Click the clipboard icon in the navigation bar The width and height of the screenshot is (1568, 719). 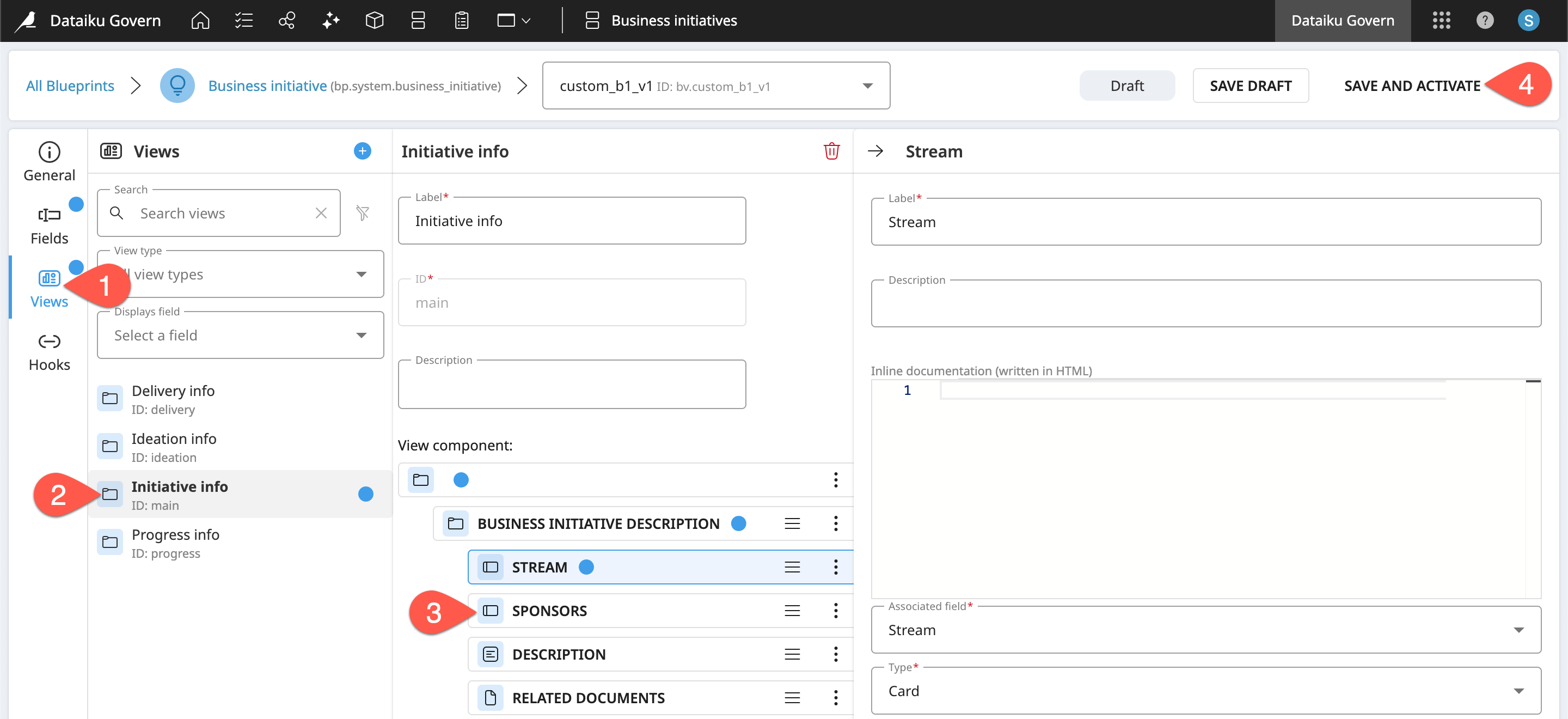[x=461, y=20]
